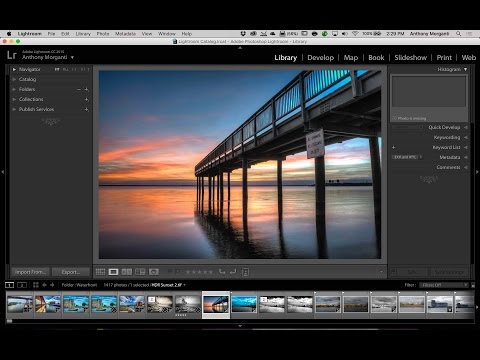Open the Photo menu

(x=103, y=34)
